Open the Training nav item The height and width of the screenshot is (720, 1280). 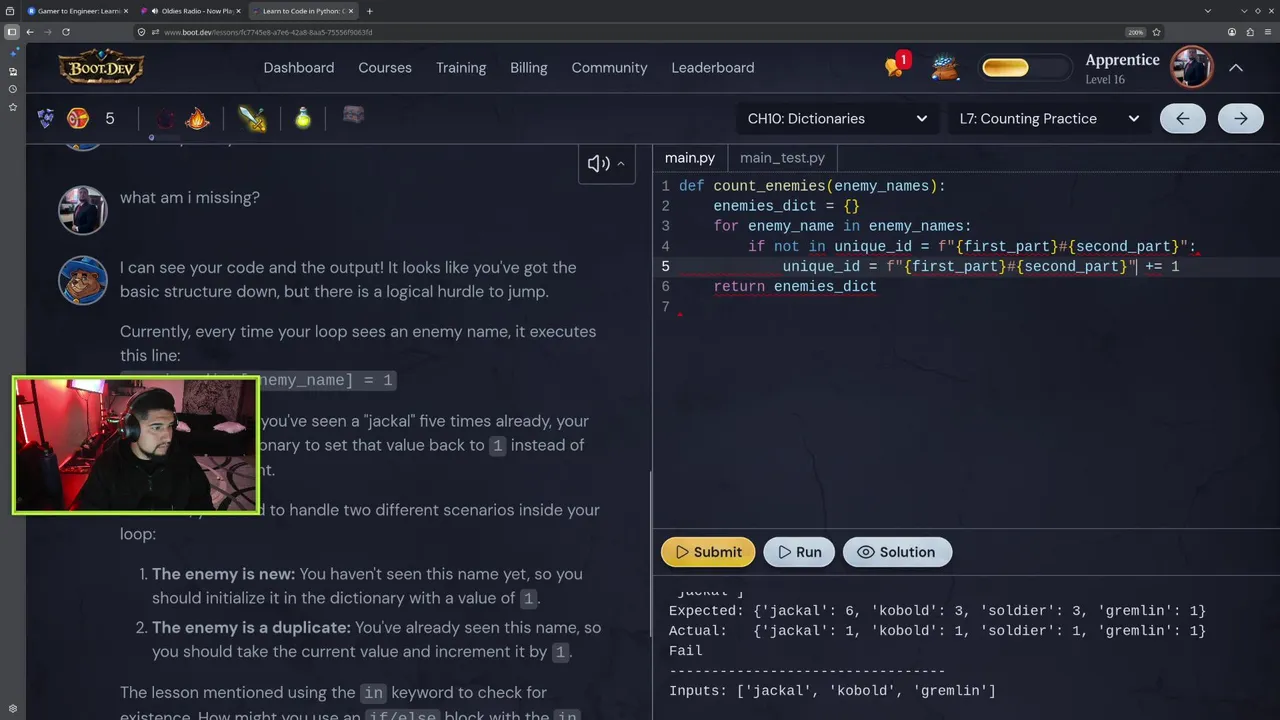pos(461,68)
